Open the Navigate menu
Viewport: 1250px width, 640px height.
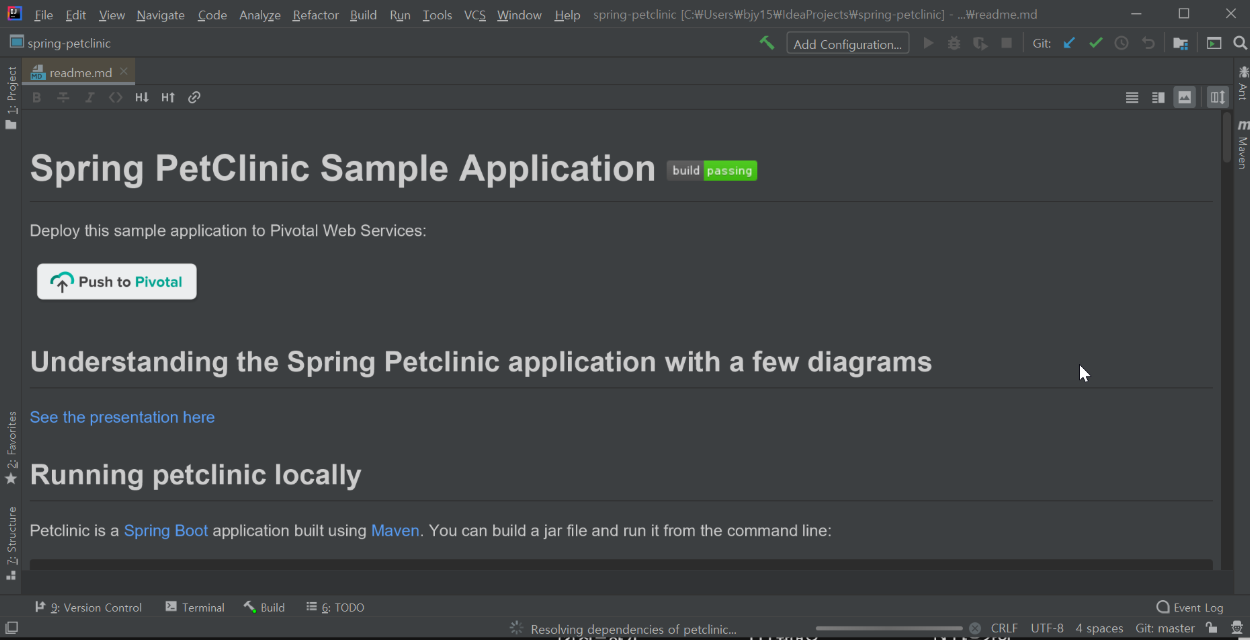(161, 15)
